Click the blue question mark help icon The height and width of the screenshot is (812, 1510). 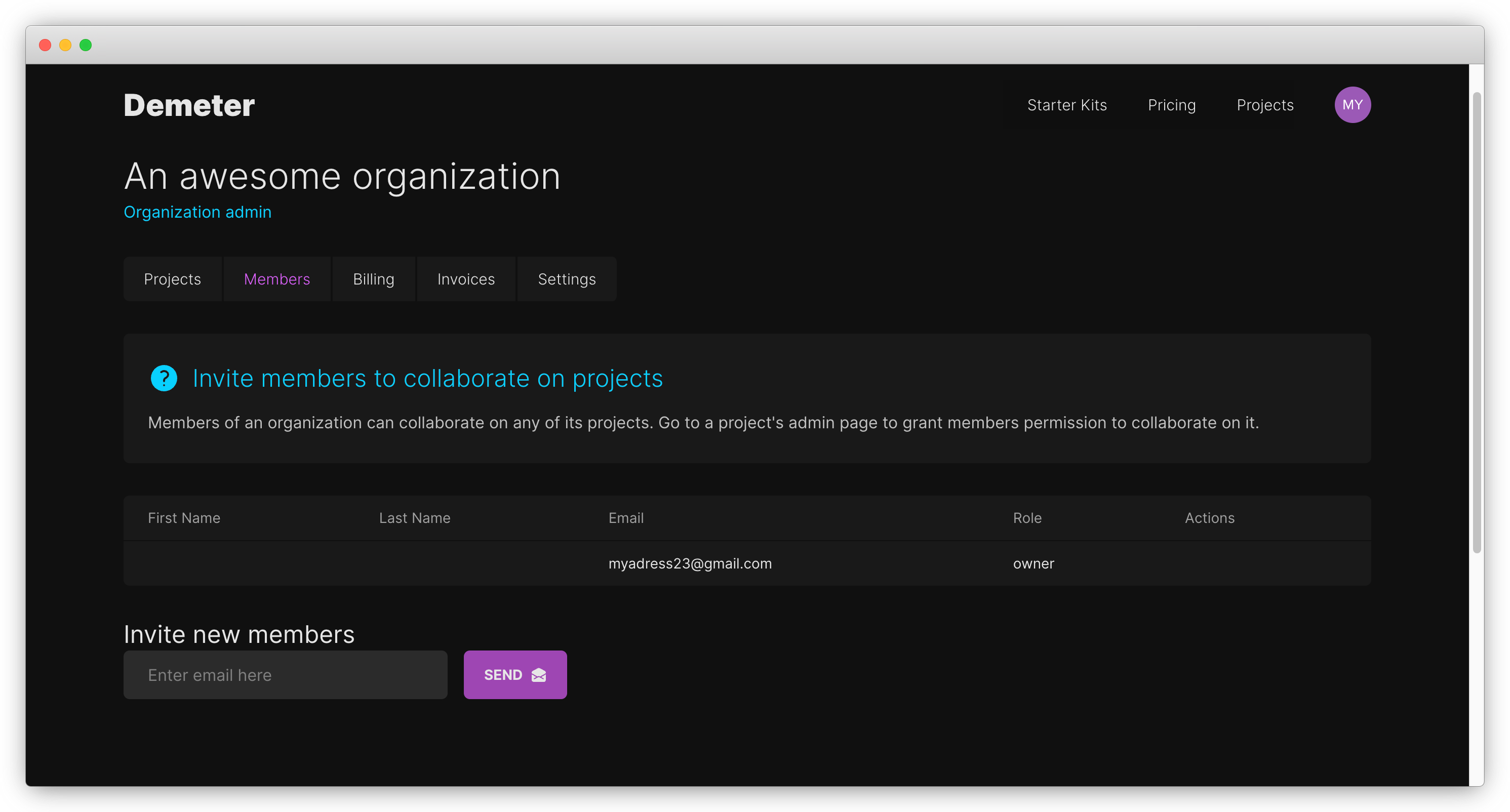(x=164, y=379)
